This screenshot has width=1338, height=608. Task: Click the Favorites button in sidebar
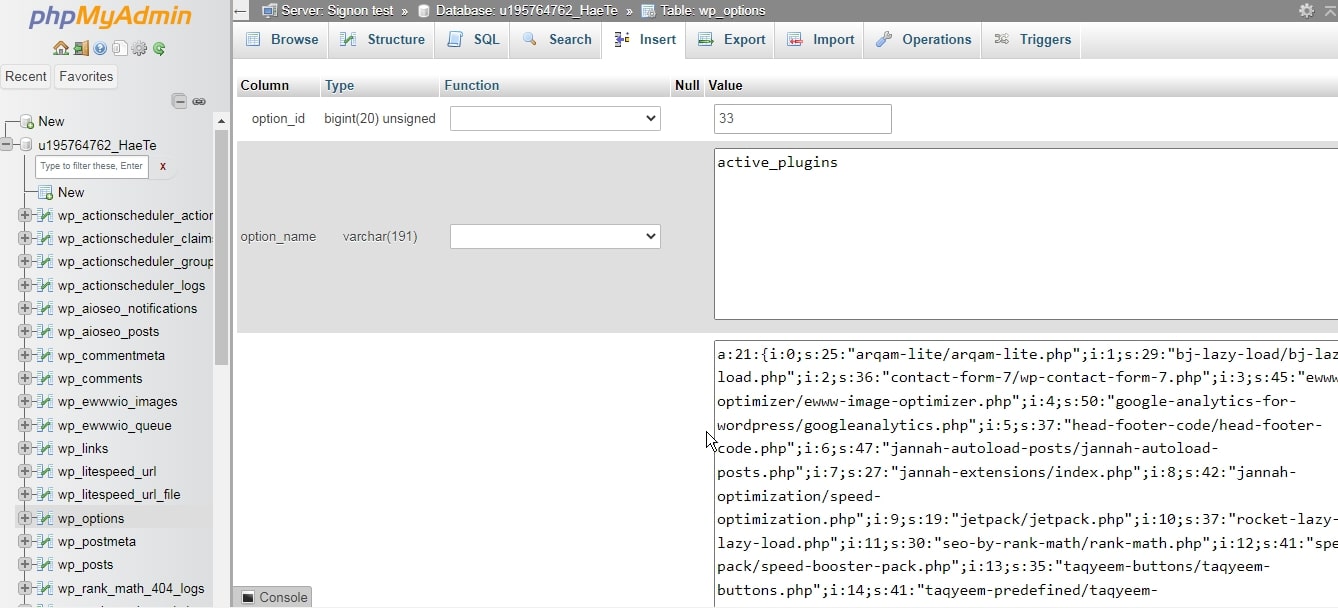coord(86,77)
